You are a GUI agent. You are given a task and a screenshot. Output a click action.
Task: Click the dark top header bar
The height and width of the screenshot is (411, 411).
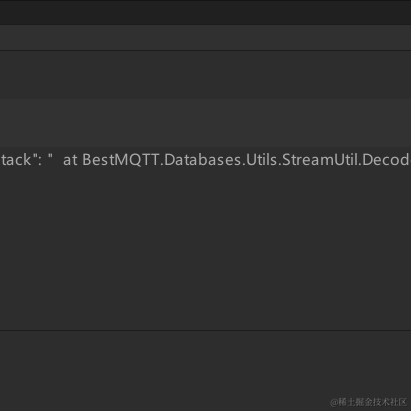pyautogui.click(x=205, y=12)
